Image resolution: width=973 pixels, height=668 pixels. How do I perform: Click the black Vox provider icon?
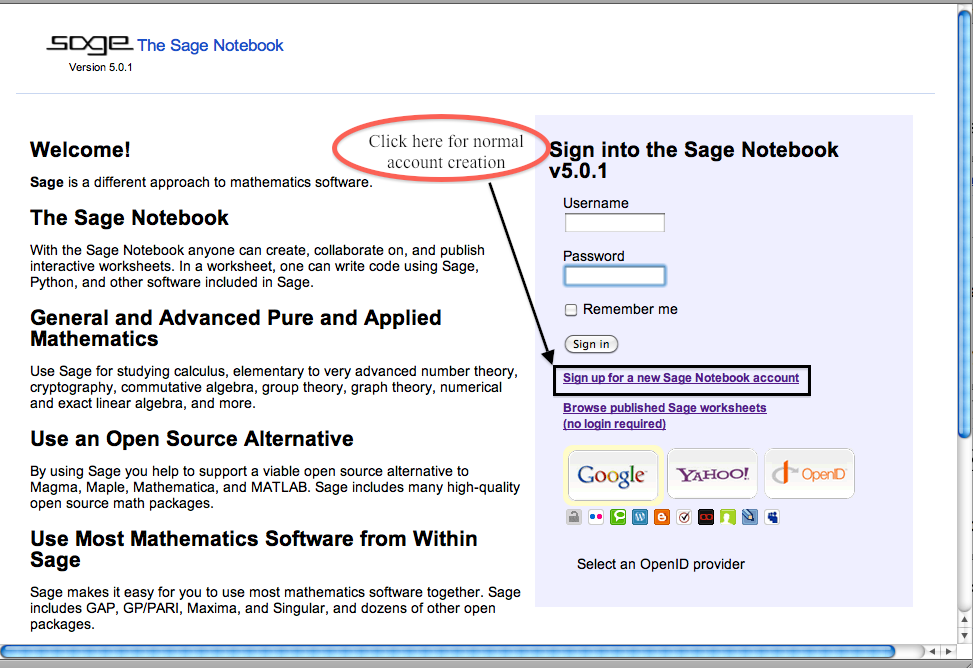pos(706,518)
